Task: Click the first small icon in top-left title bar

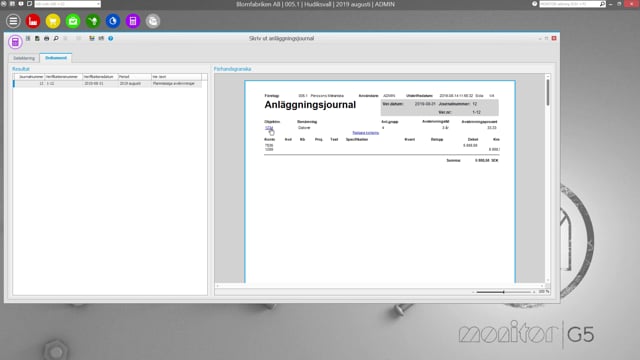Action: tap(4, 4)
